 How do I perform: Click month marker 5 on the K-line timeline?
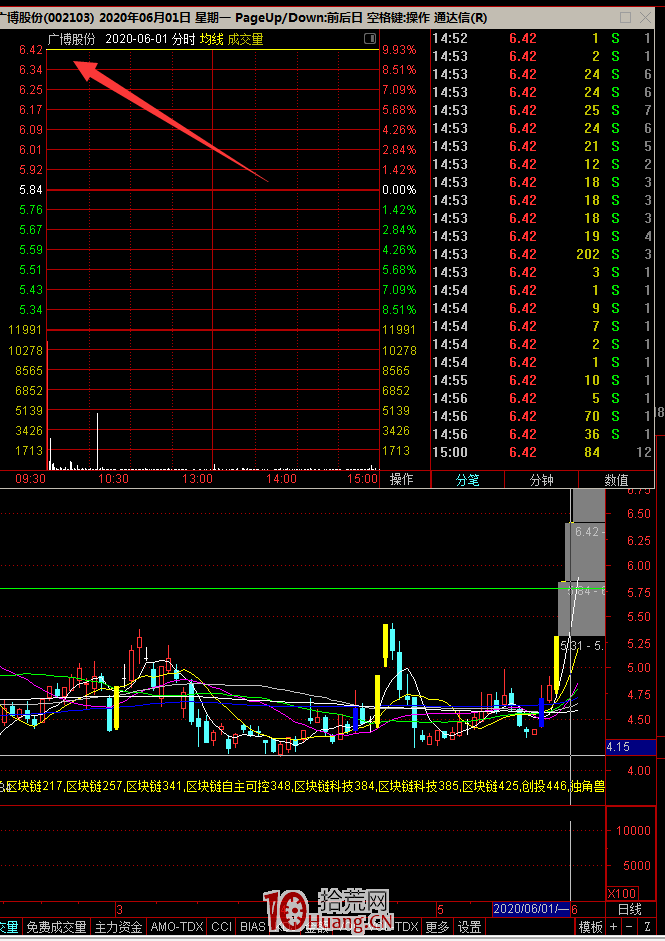(x=440, y=909)
